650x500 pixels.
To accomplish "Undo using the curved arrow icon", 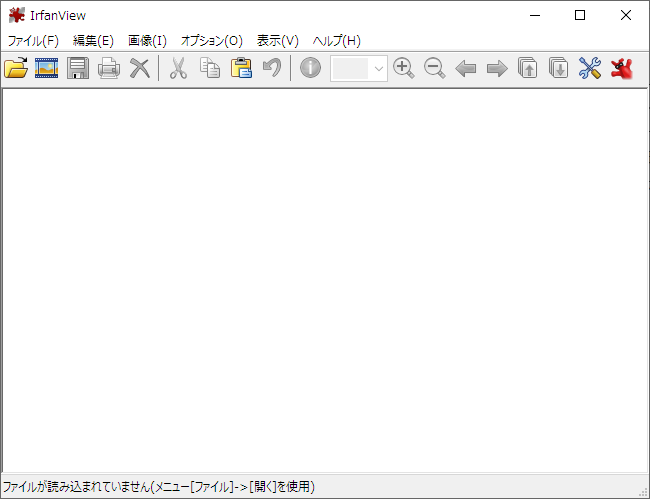I will (272, 68).
